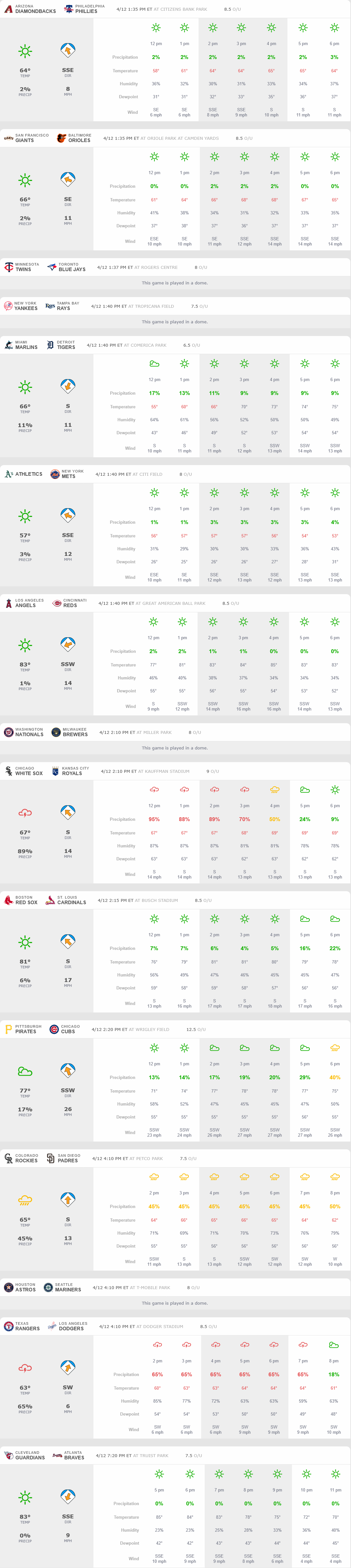Viewport: 351px width, 1568px height.
Task: Click the wind direction compass for Phillies game
Action: tap(68, 51)
